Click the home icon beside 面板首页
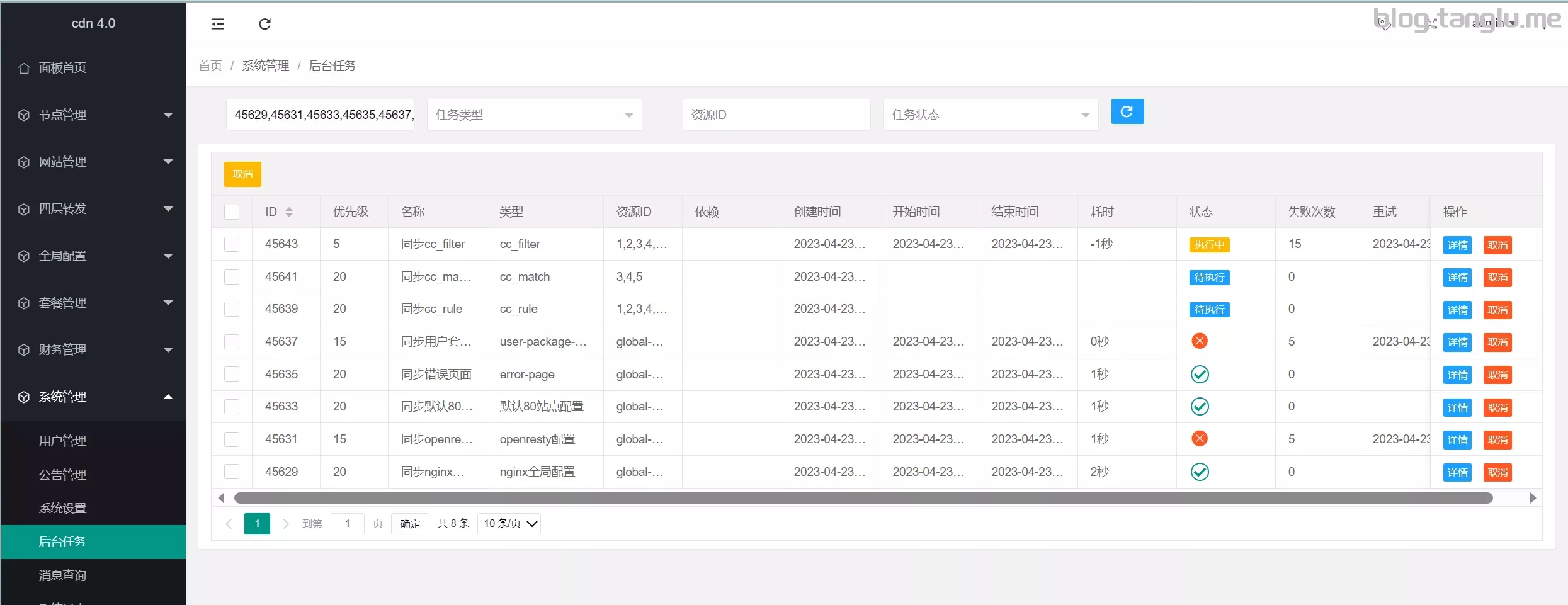The image size is (1568, 605). pos(24,68)
